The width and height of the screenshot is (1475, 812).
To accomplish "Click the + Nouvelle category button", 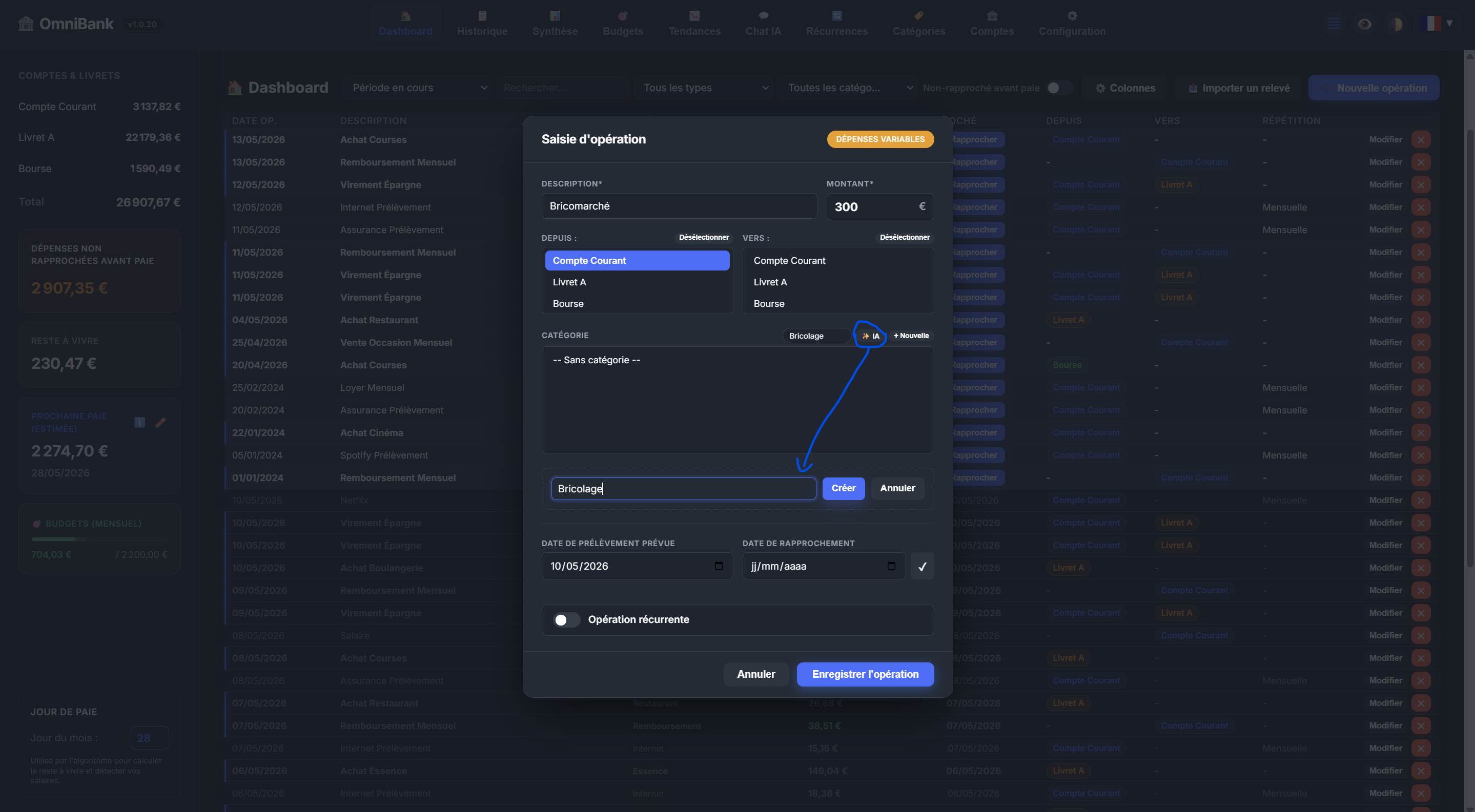I will pyautogui.click(x=911, y=336).
